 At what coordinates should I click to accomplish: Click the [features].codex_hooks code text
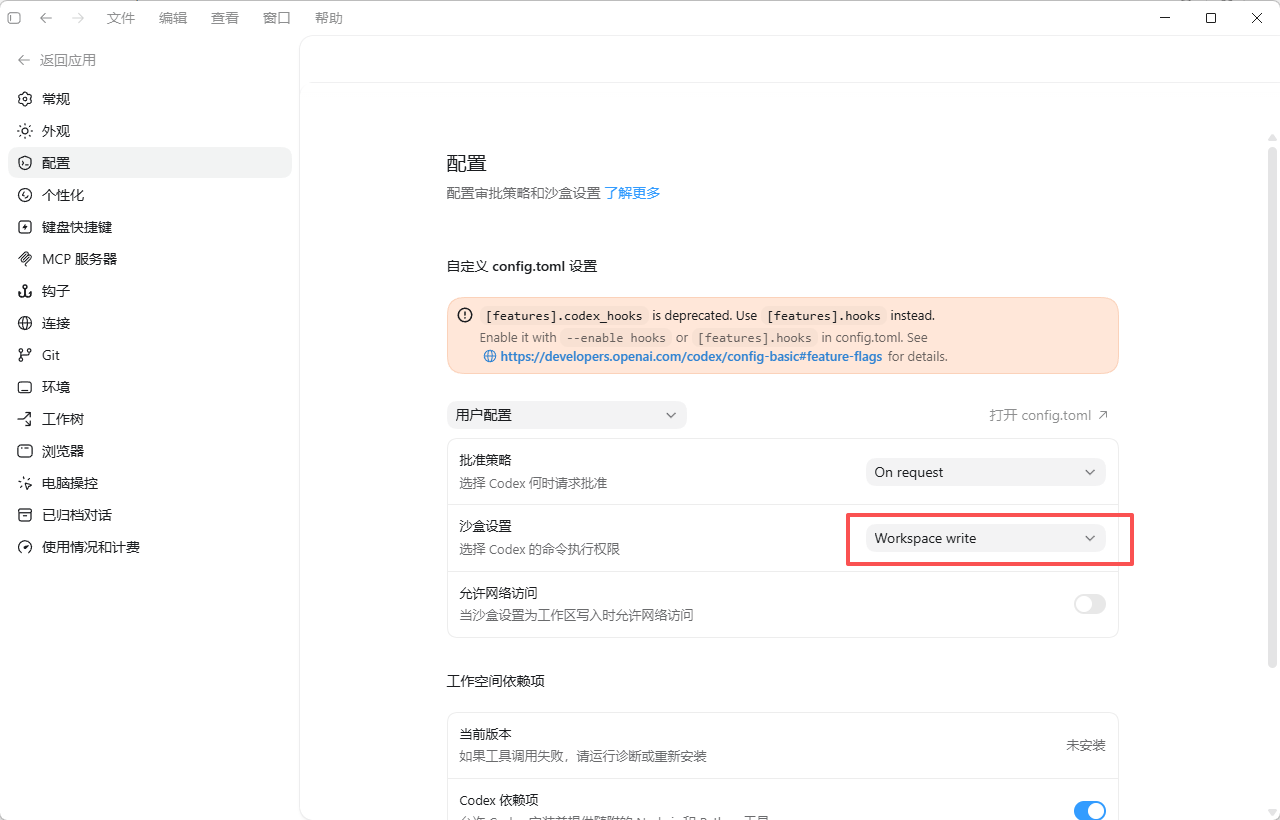(x=563, y=315)
